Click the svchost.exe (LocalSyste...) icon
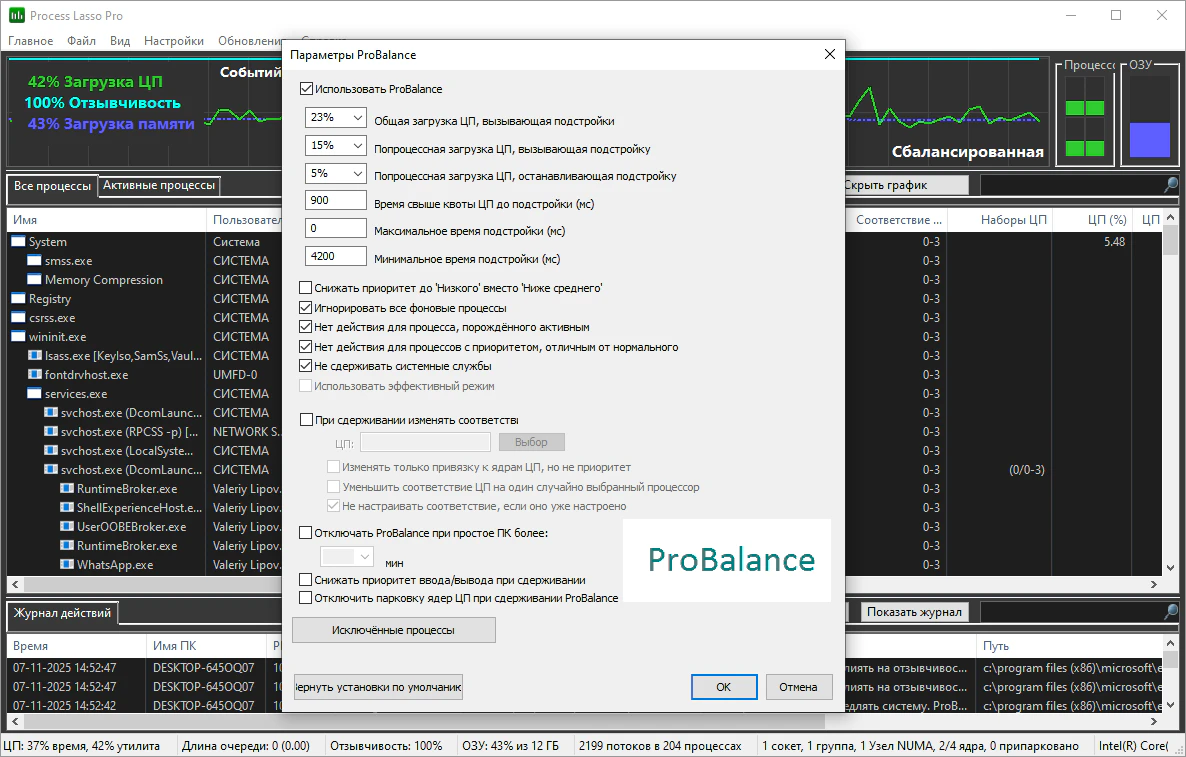This screenshot has width=1186, height=757. [51, 450]
